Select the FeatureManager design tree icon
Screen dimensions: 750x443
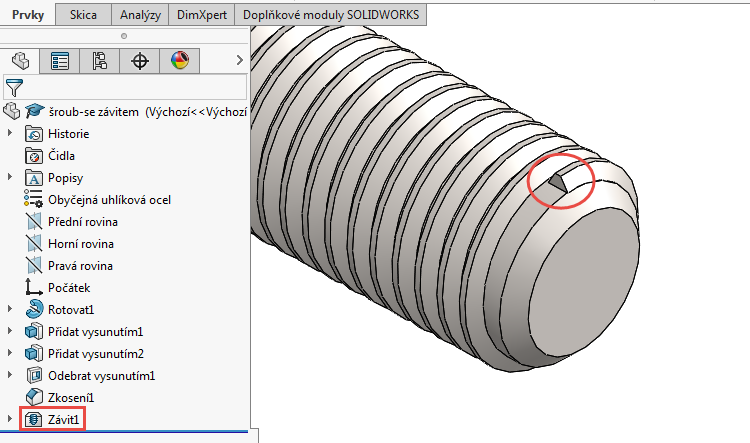click(20, 61)
